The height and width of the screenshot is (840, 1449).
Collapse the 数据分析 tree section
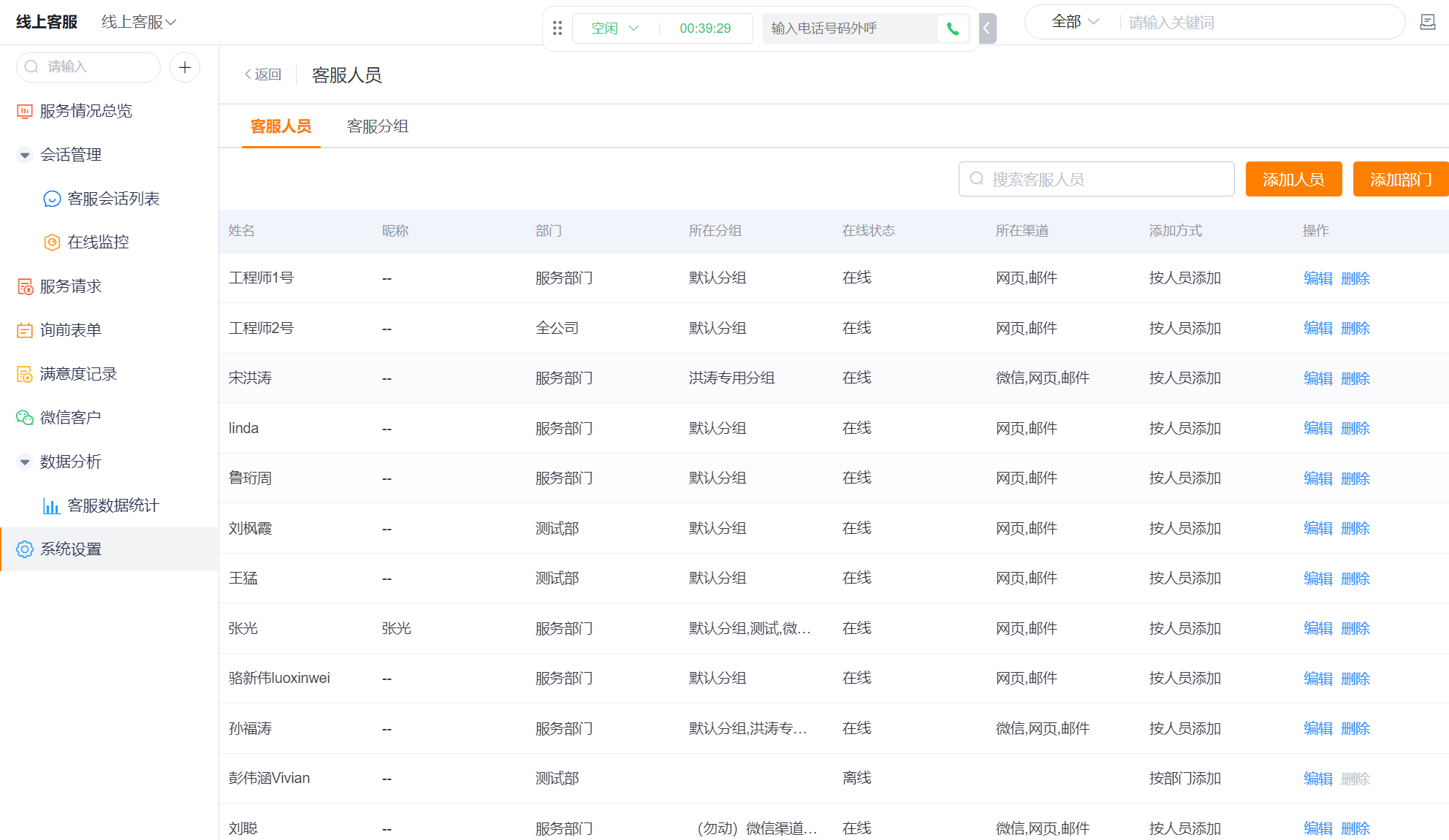click(x=24, y=462)
